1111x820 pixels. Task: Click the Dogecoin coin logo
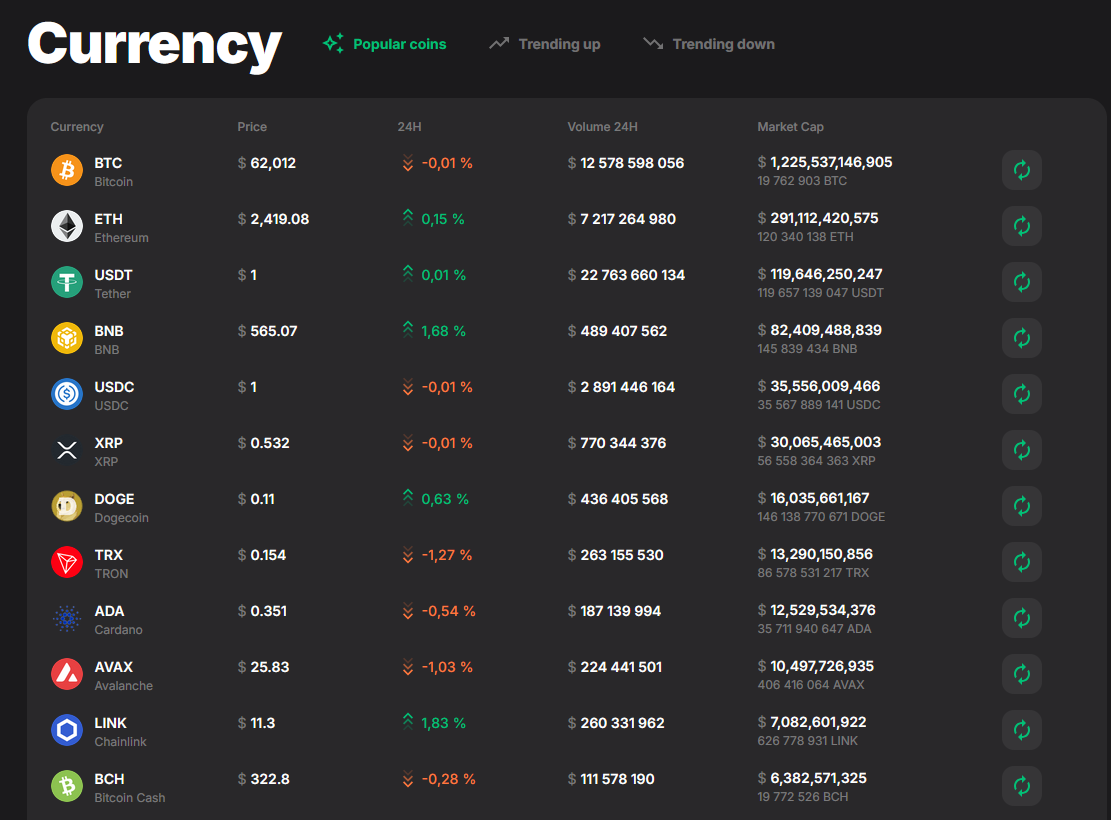[67, 506]
